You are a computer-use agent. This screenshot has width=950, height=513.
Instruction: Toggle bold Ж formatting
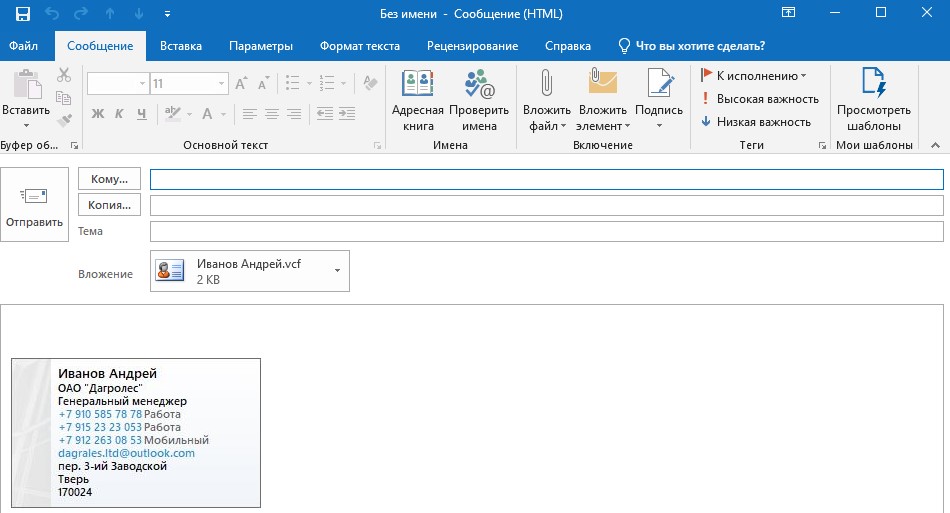click(98, 113)
